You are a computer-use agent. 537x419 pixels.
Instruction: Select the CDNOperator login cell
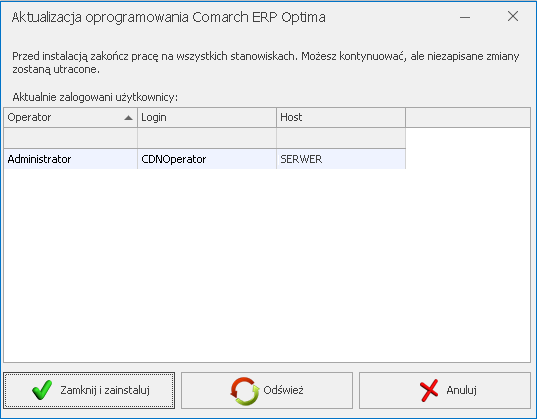207,159
